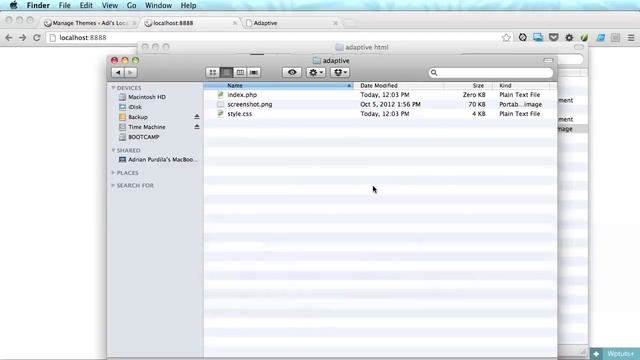
Task: Sort files by Size column
Action: (468, 85)
